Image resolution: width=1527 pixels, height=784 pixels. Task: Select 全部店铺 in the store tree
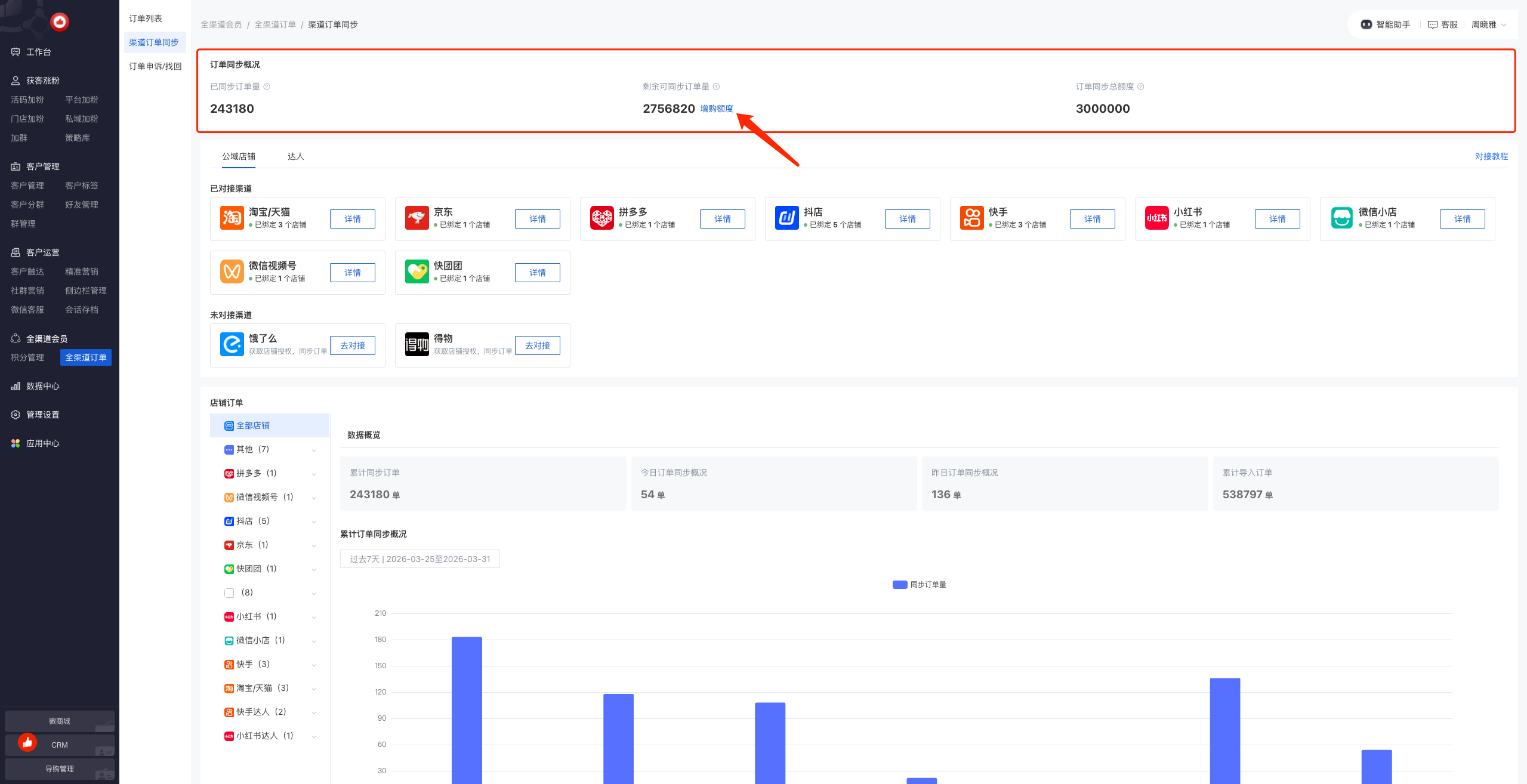pyautogui.click(x=253, y=425)
